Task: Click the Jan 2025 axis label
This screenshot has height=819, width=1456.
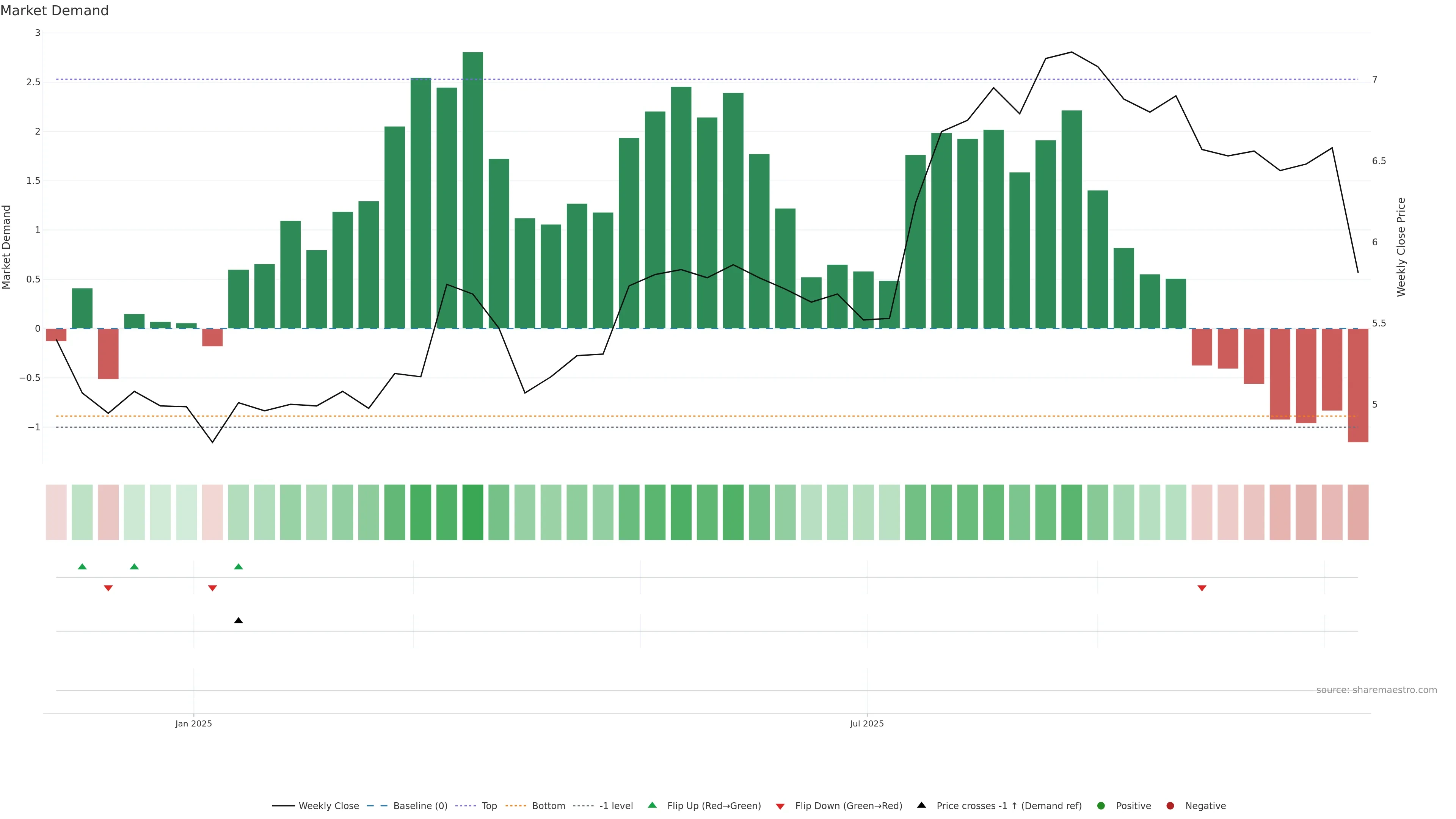Action: tap(193, 723)
